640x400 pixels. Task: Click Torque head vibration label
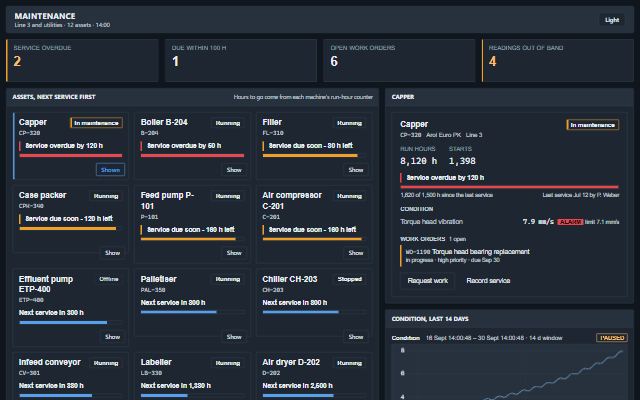[x=431, y=222]
